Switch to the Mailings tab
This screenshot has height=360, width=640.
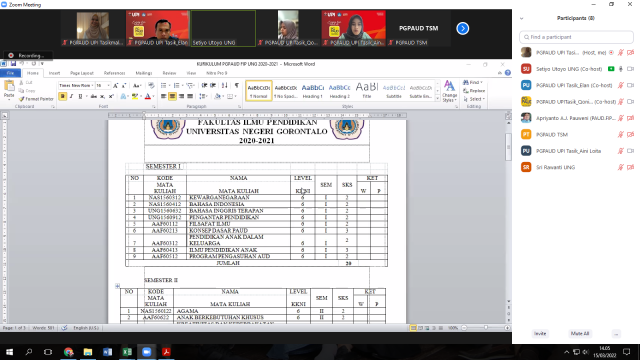(x=144, y=73)
